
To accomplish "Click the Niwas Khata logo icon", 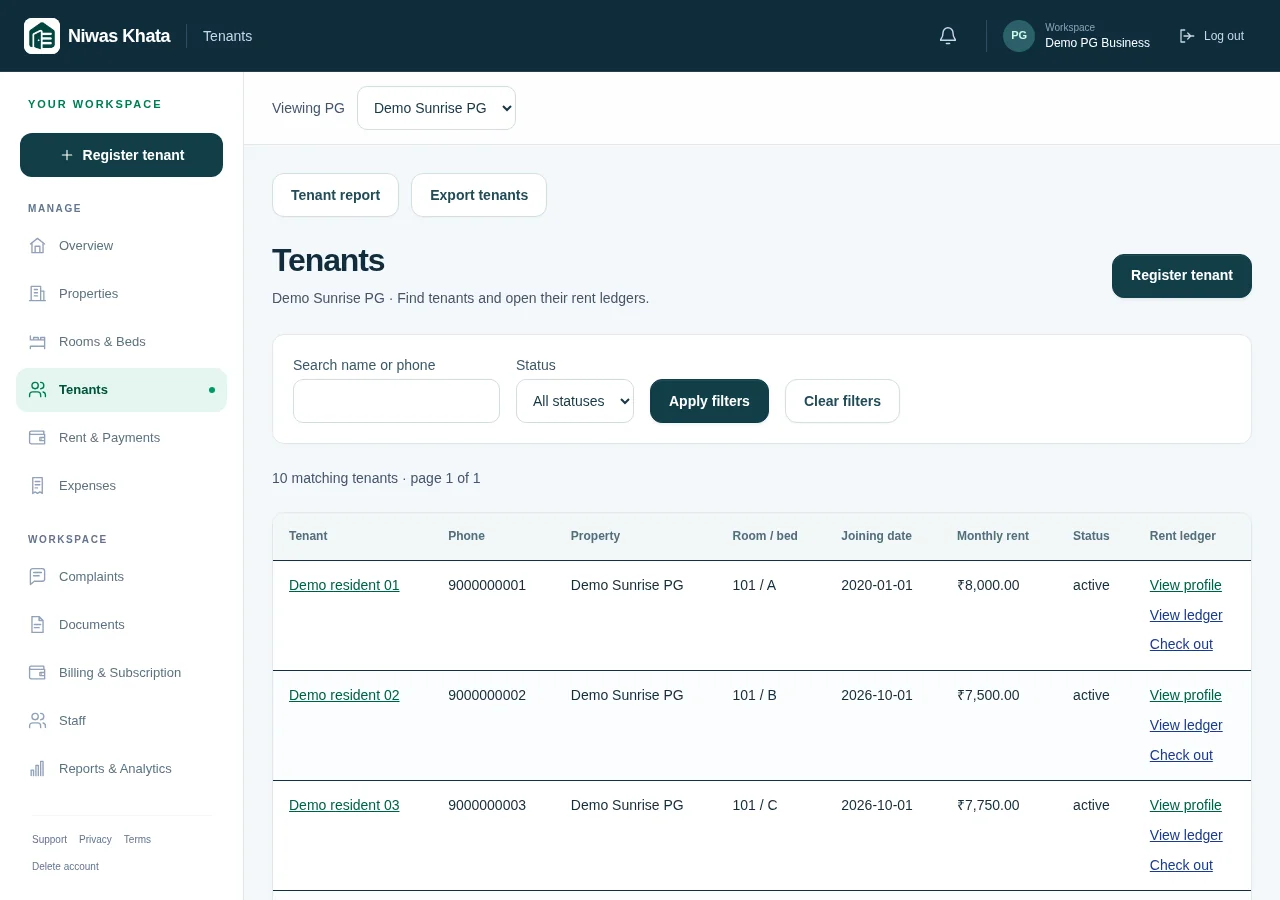I will [x=42, y=36].
